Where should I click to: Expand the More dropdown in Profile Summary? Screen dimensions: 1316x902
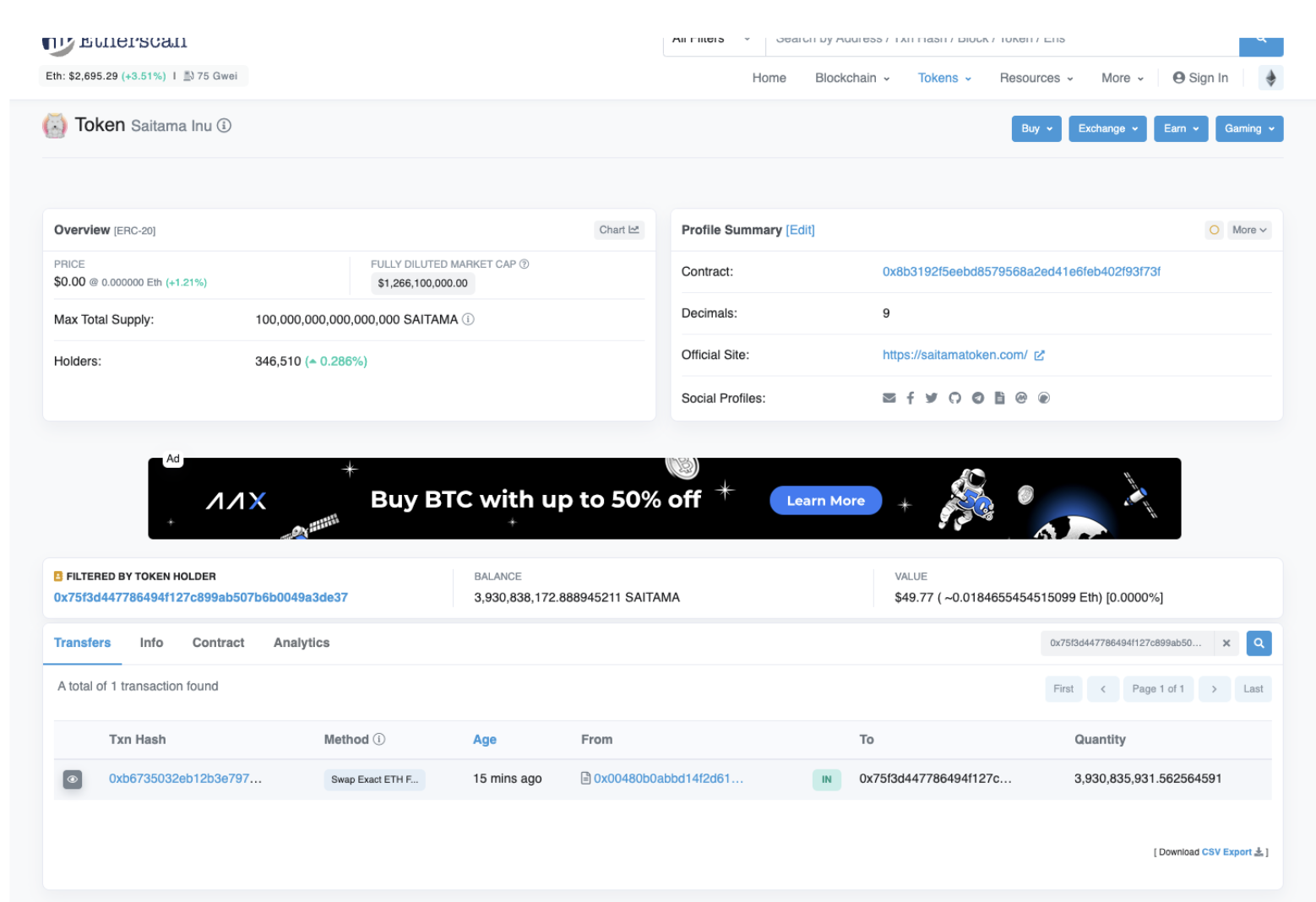(x=1249, y=230)
